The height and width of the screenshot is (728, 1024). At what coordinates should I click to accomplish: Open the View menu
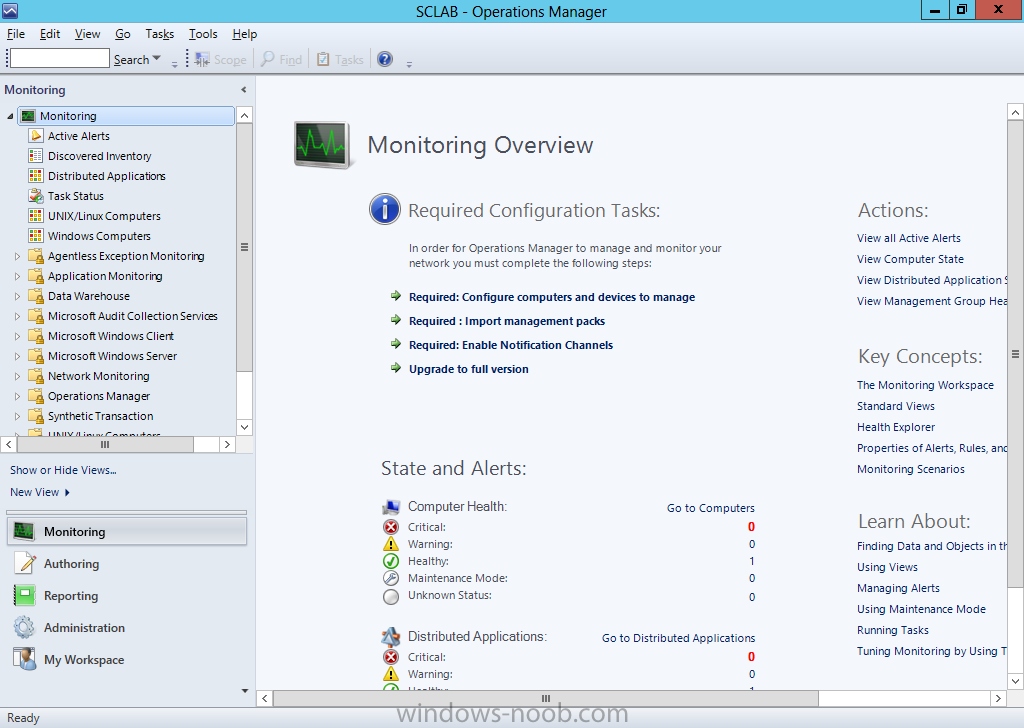[x=88, y=34]
